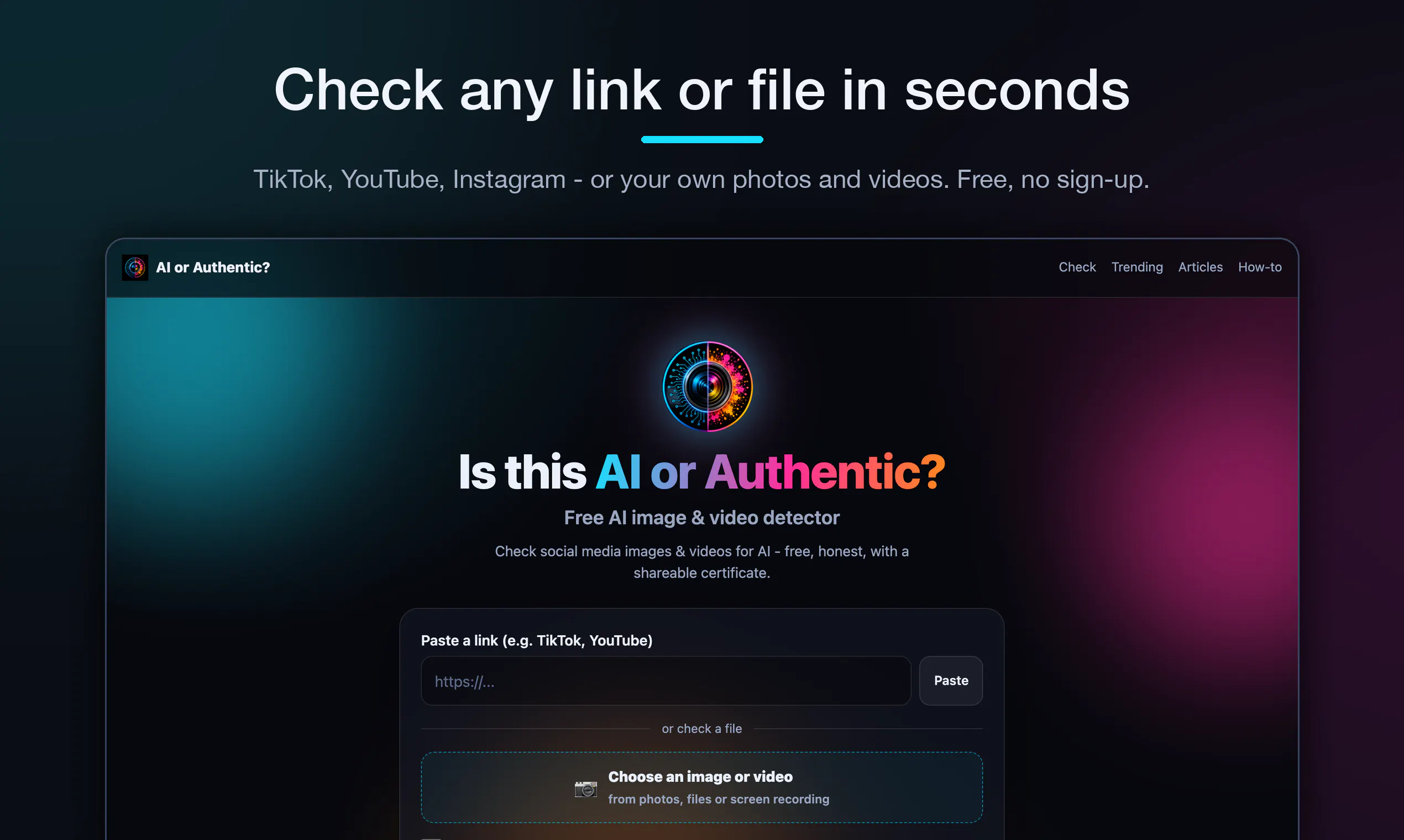This screenshot has height=840, width=1404.
Task: Open the How-to nav link
Action: coord(1260,267)
